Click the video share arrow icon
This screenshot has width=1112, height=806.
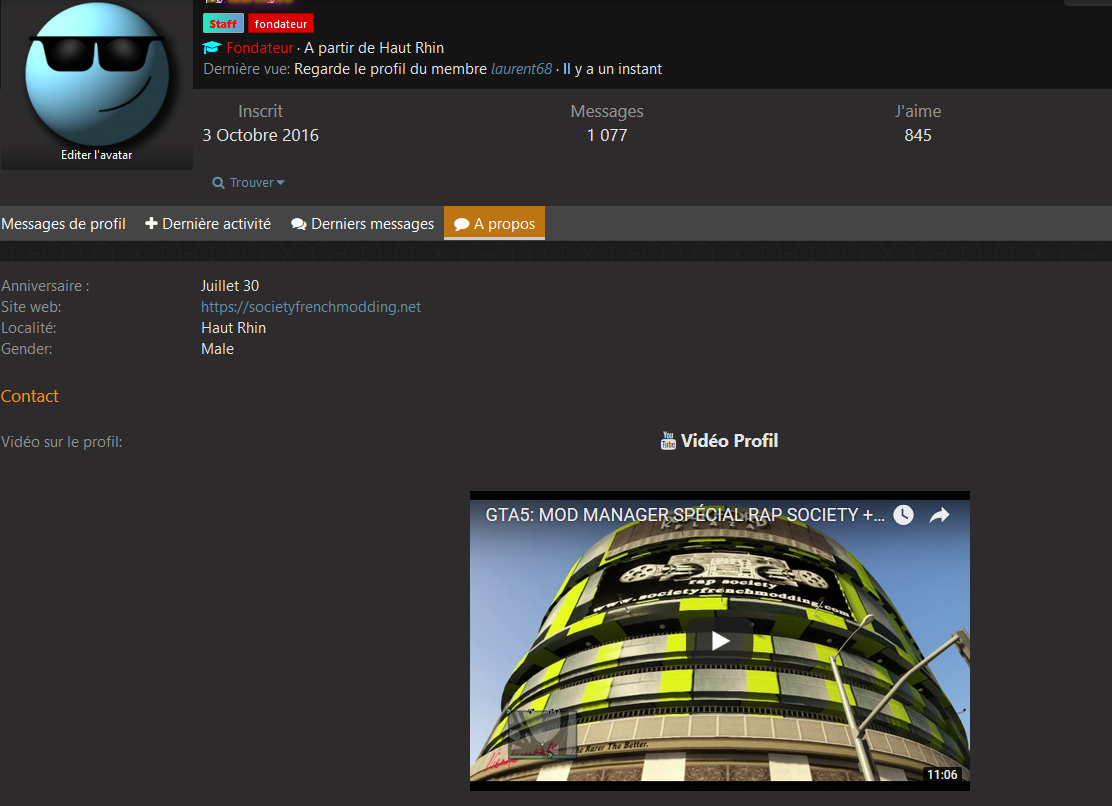pos(940,515)
